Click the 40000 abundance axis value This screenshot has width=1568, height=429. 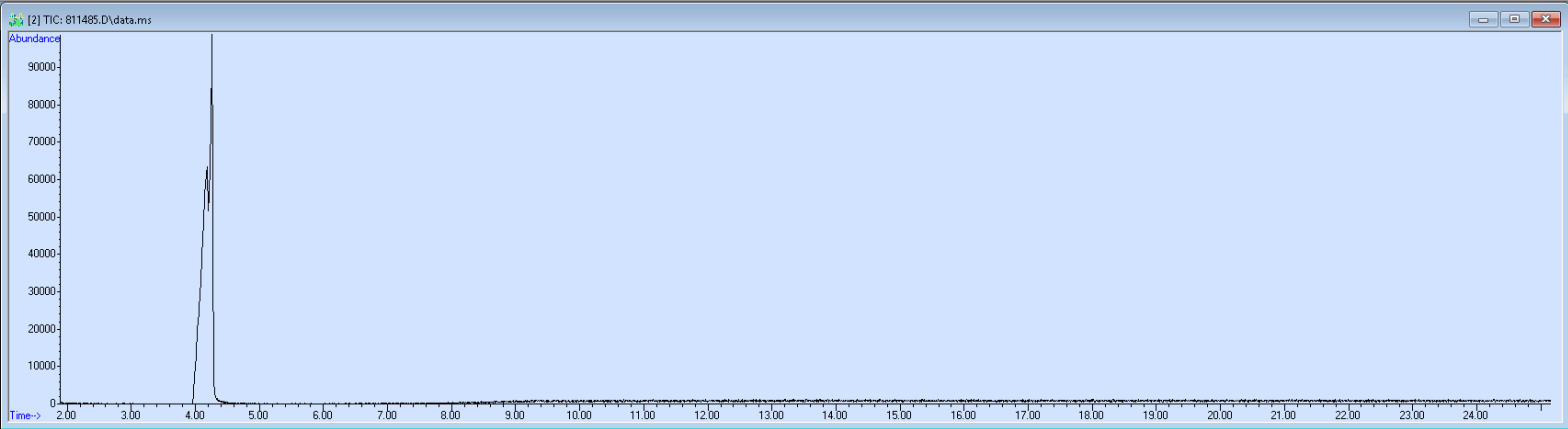(41, 254)
